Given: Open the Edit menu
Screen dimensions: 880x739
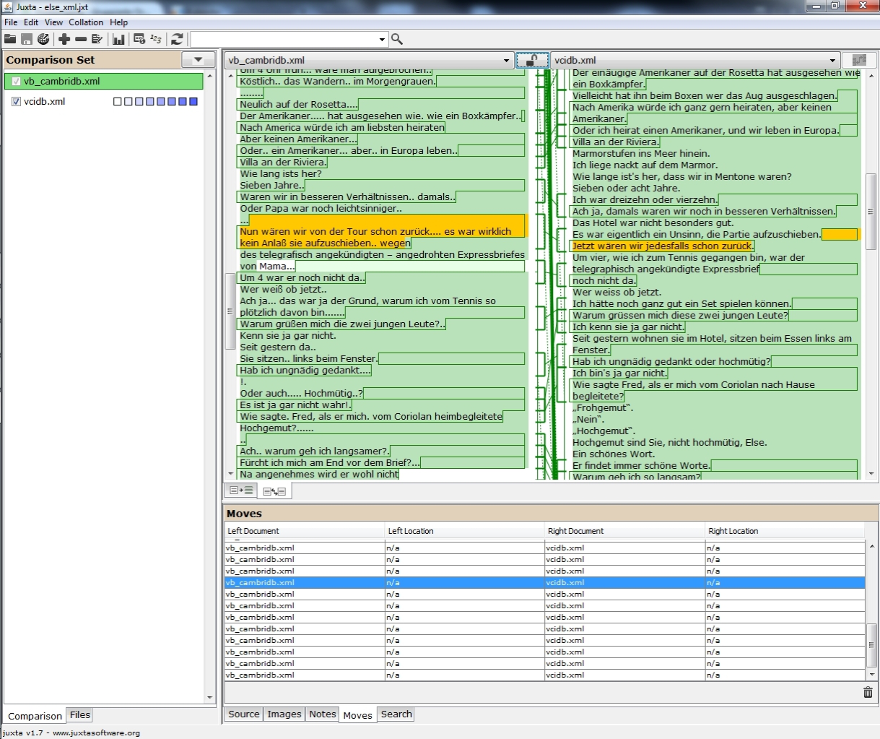Looking at the screenshot, I should tap(31, 22).
